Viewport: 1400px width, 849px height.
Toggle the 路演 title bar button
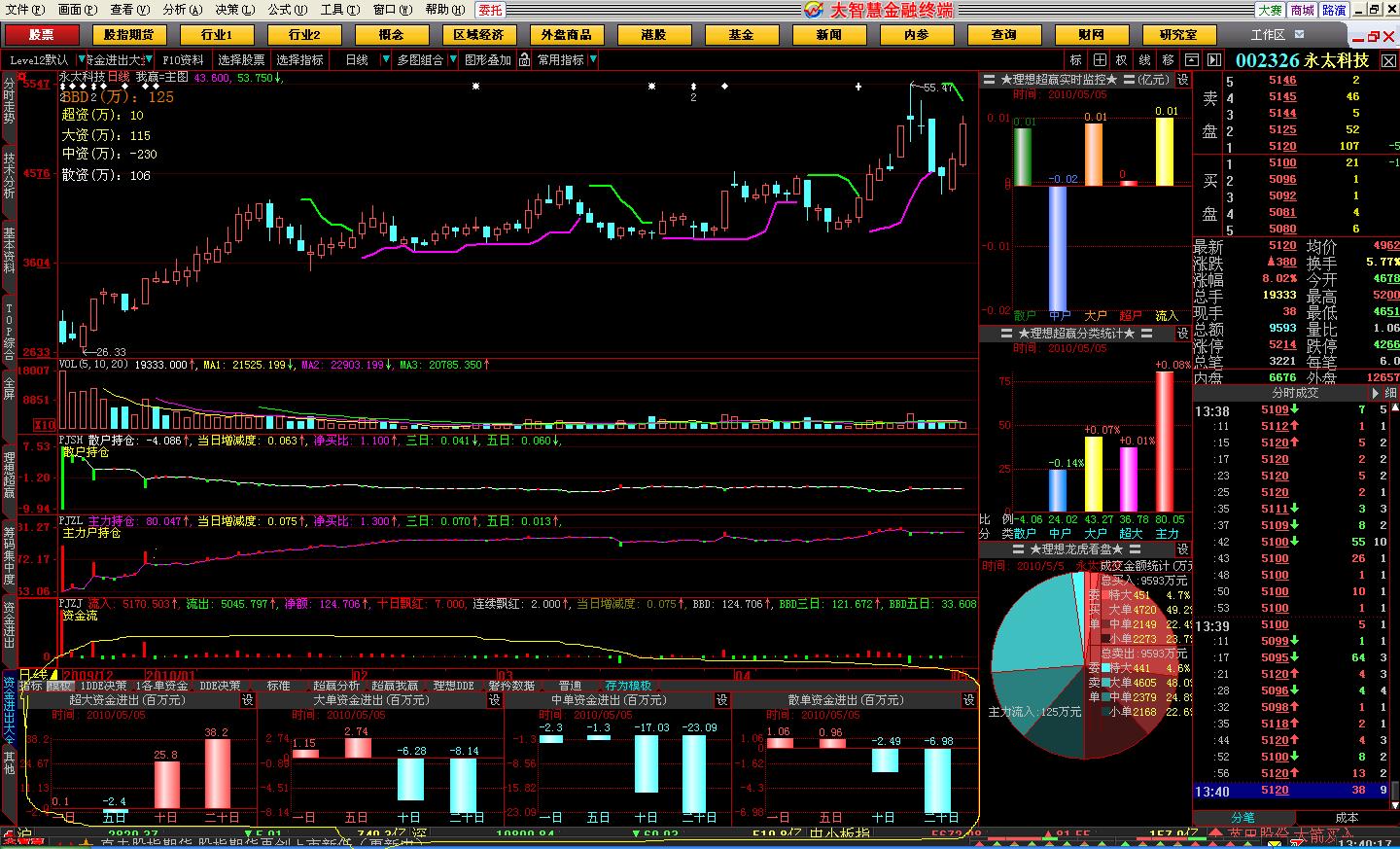coord(1334,10)
